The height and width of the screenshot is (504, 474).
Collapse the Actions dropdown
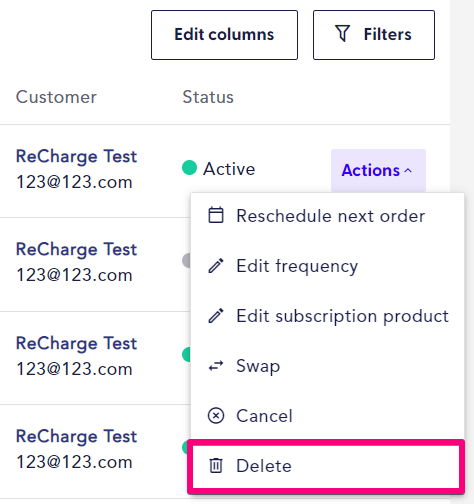378,170
